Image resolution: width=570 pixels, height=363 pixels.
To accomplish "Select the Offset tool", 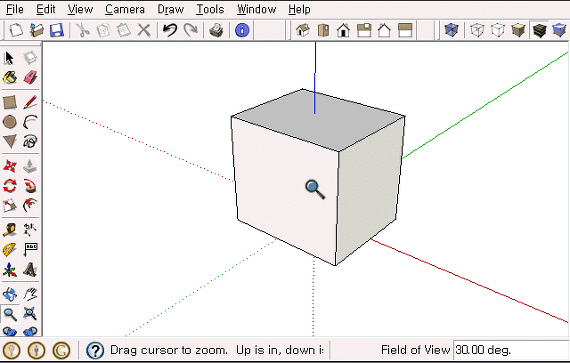I will click(x=30, y=206).
